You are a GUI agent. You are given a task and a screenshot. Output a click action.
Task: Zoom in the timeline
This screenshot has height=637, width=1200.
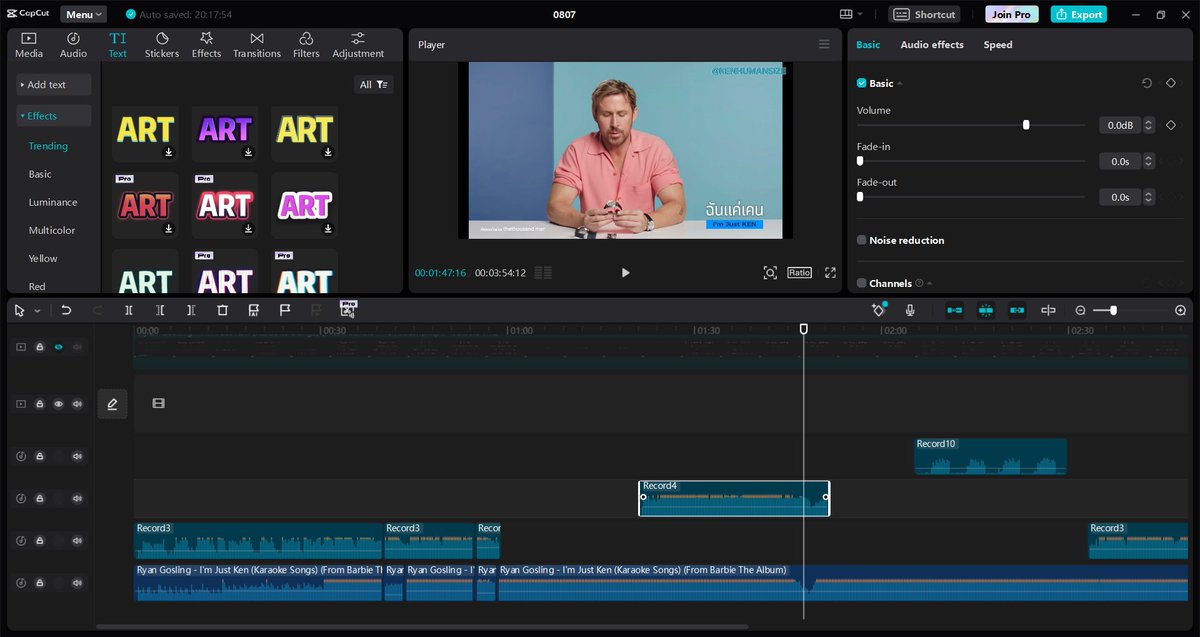tap(1180, 311)
